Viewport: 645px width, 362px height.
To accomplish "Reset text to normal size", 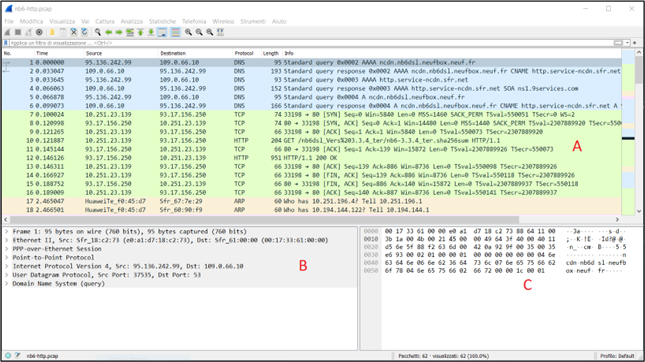I will 210,32.
